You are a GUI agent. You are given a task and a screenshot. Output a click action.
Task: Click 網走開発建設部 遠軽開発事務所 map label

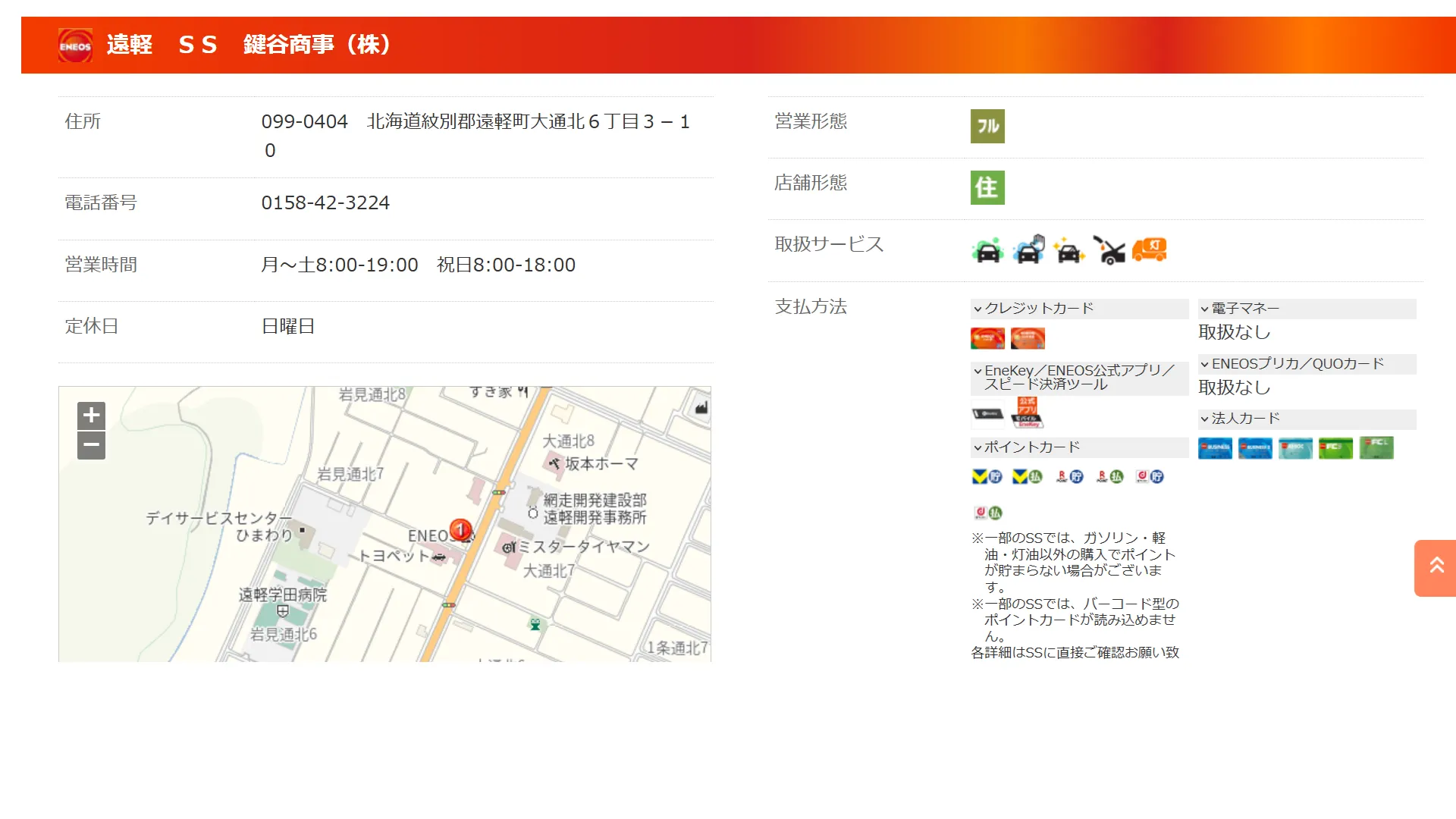click(595, 509)
